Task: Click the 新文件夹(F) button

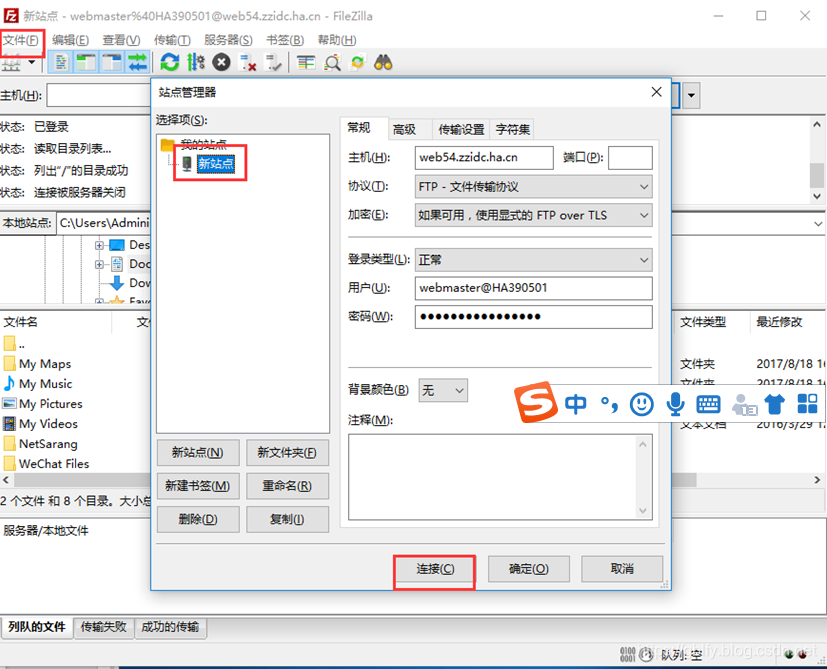Action: tap(287, 453)
